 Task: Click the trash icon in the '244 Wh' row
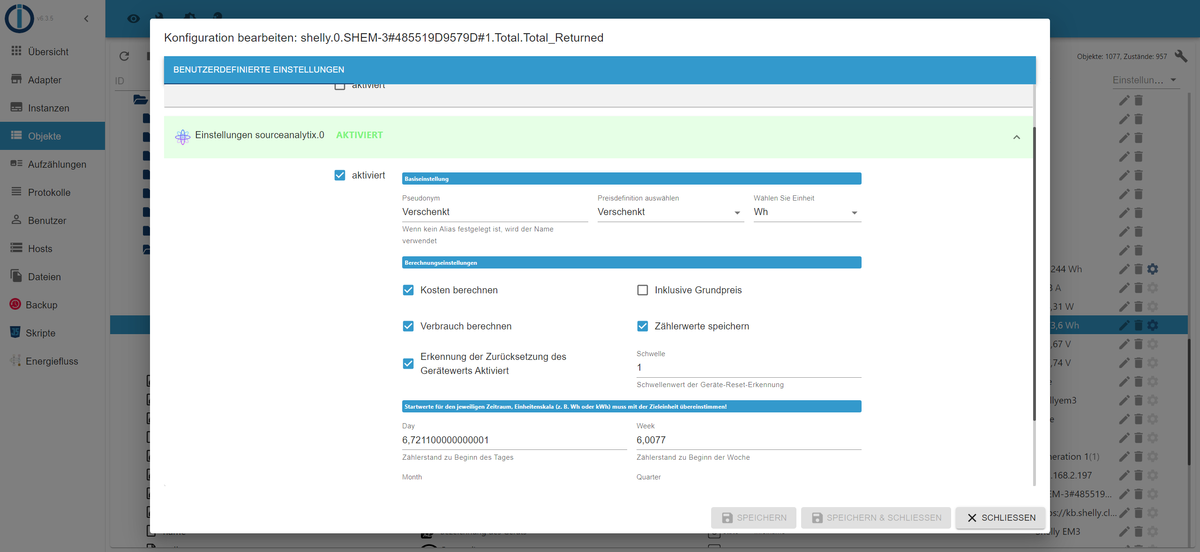1138,269
